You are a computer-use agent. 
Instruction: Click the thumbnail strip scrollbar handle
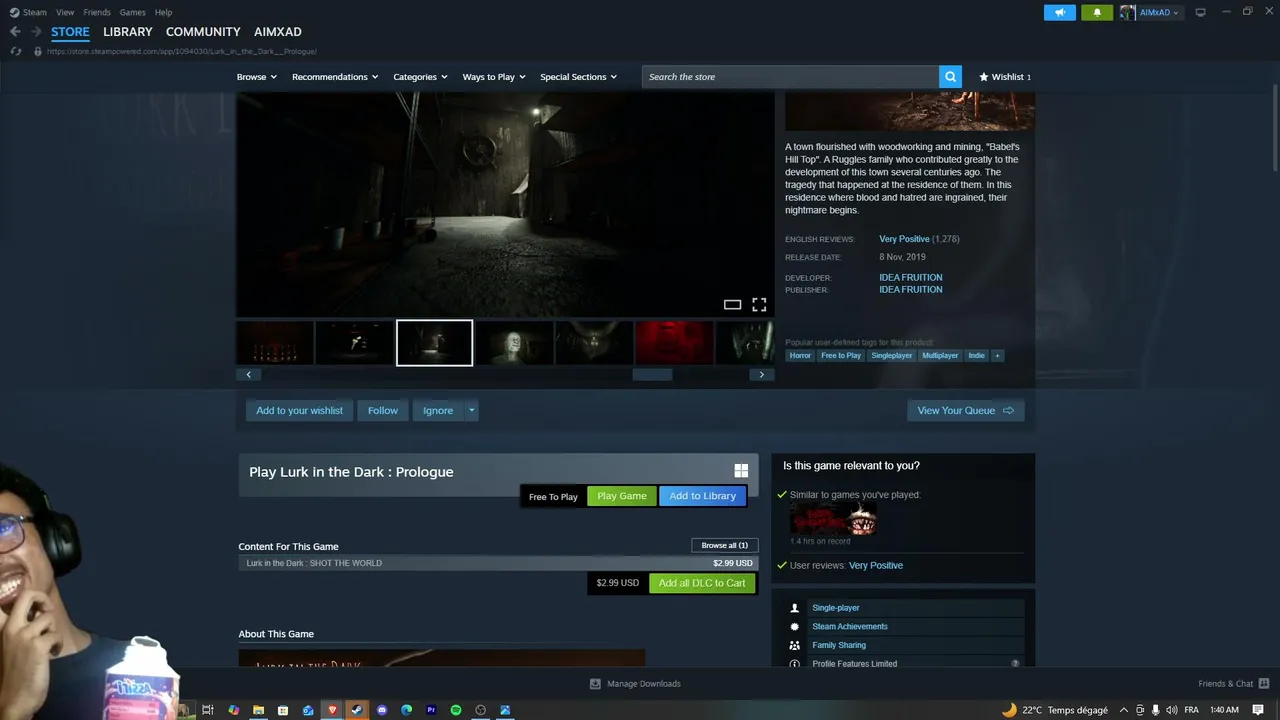click(x=652, y=375)
